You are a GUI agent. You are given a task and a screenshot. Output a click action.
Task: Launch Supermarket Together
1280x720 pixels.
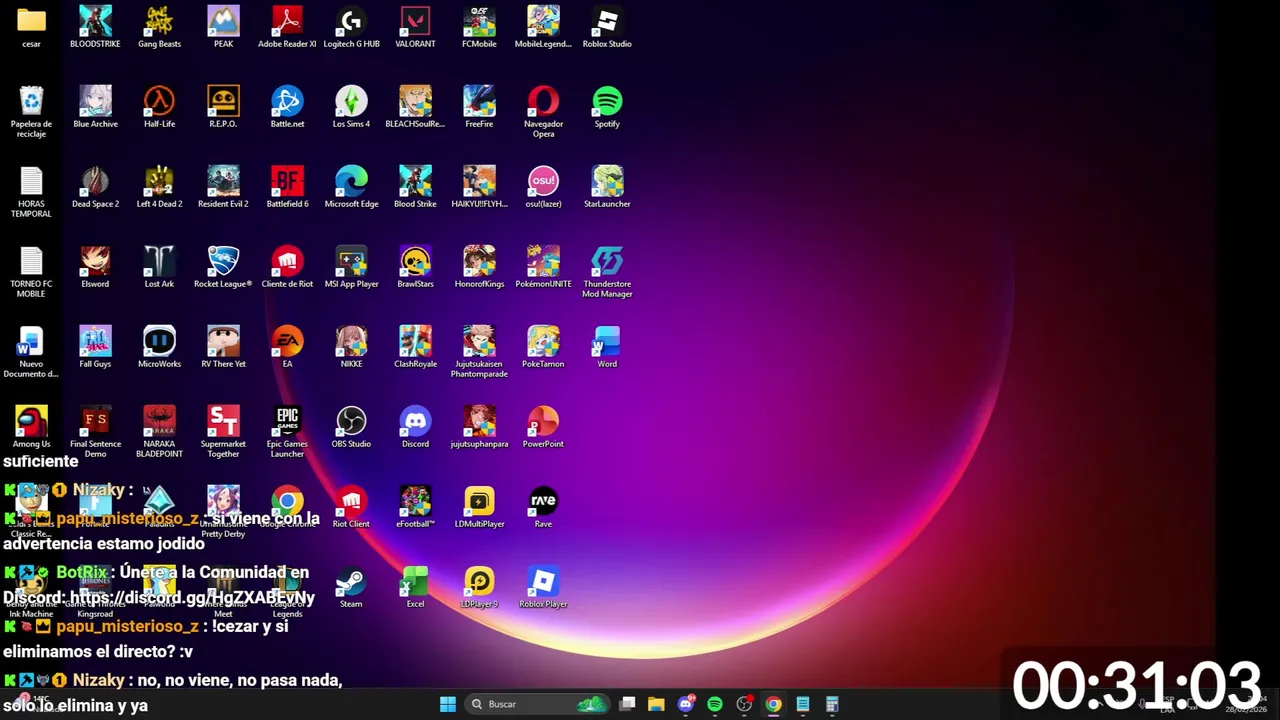point(223,432)
